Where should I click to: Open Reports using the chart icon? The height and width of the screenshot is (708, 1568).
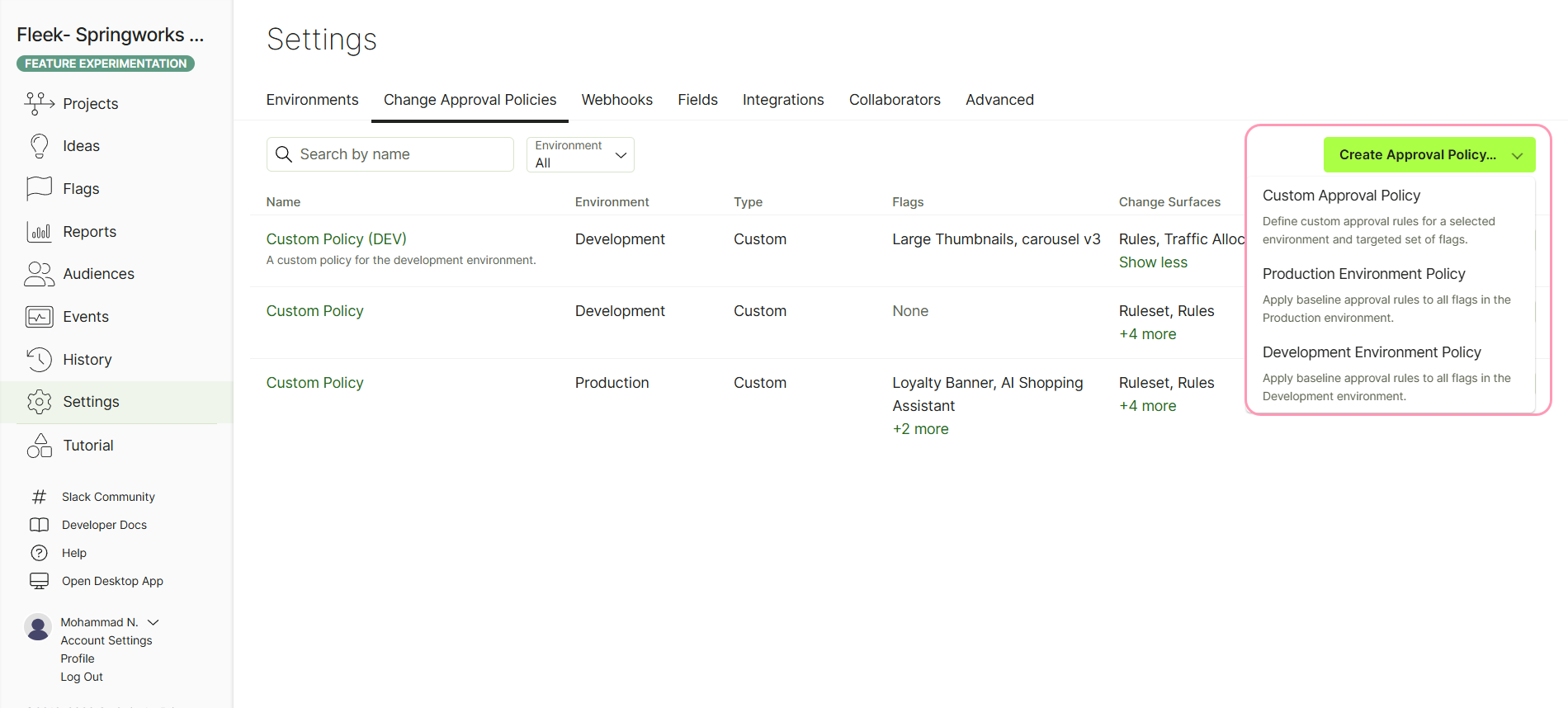coord(40,231)
